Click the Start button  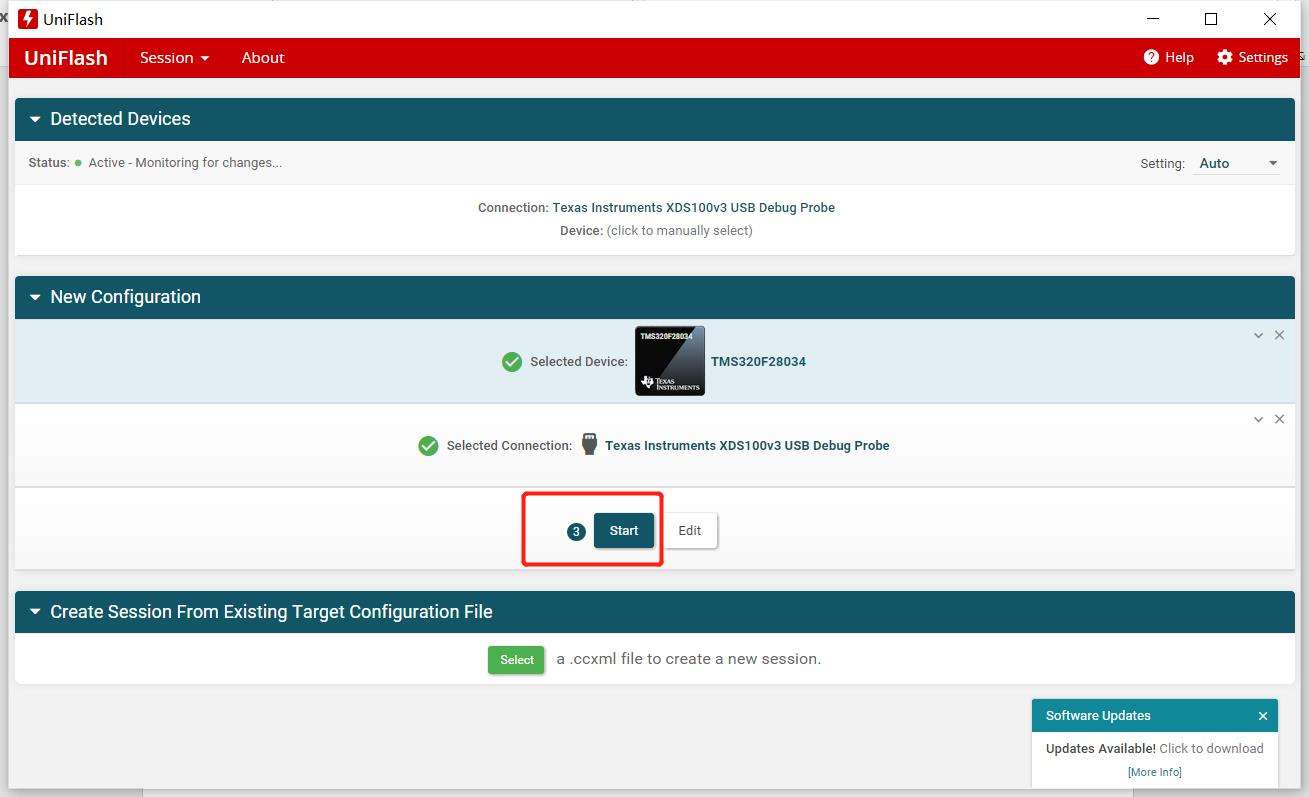[624, 530]
